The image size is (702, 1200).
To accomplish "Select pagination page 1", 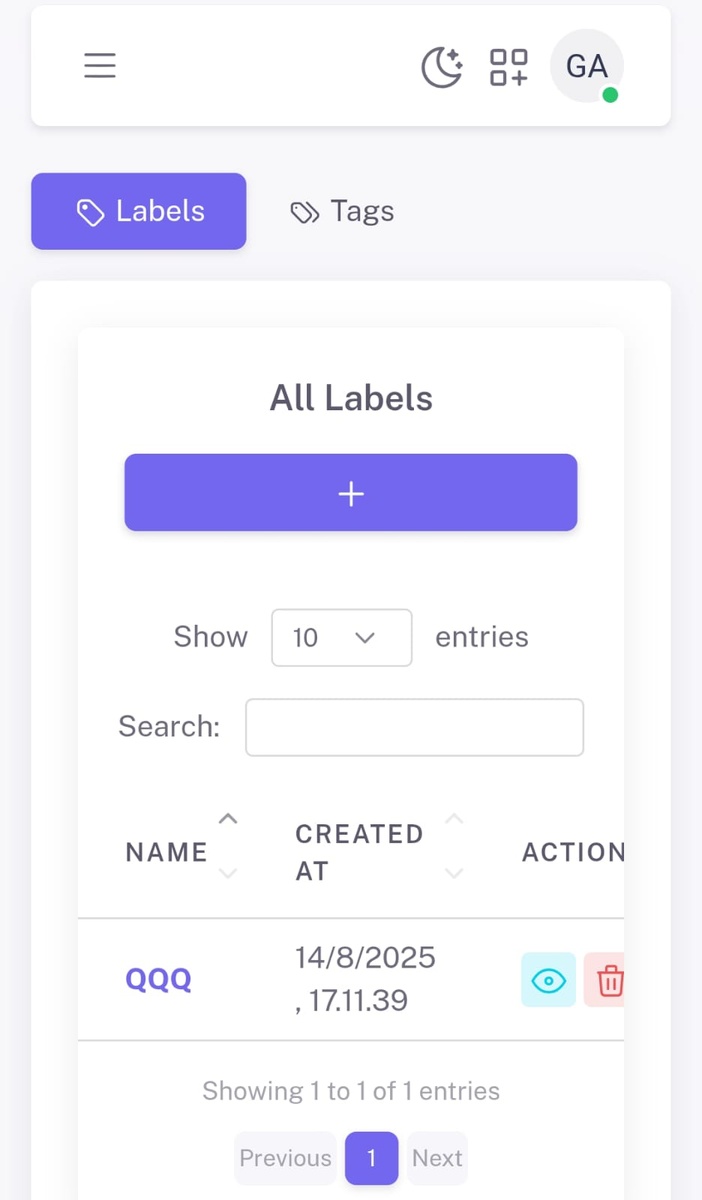I will 371,1158.
